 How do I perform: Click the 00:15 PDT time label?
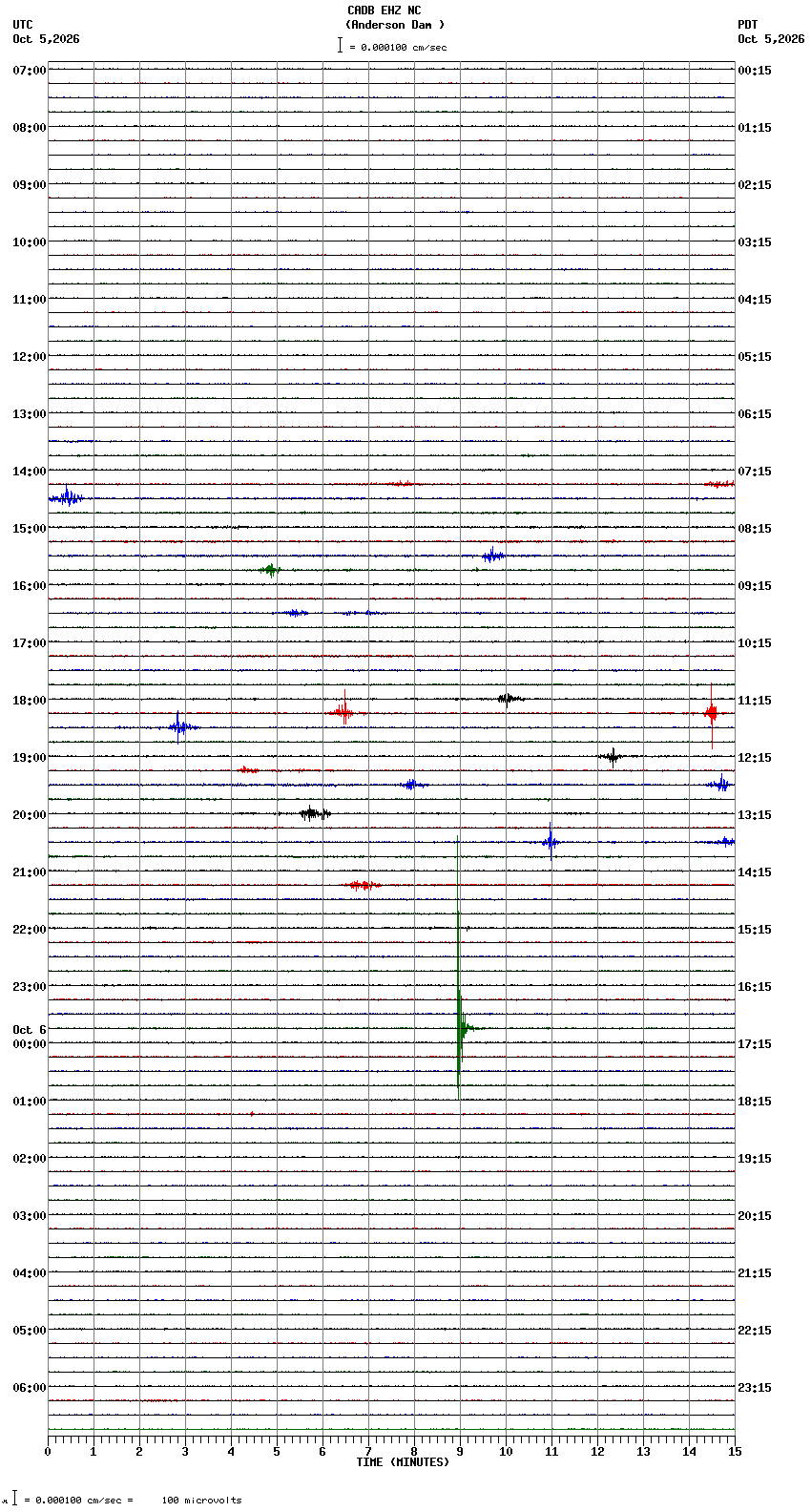[x=755, y=71]
